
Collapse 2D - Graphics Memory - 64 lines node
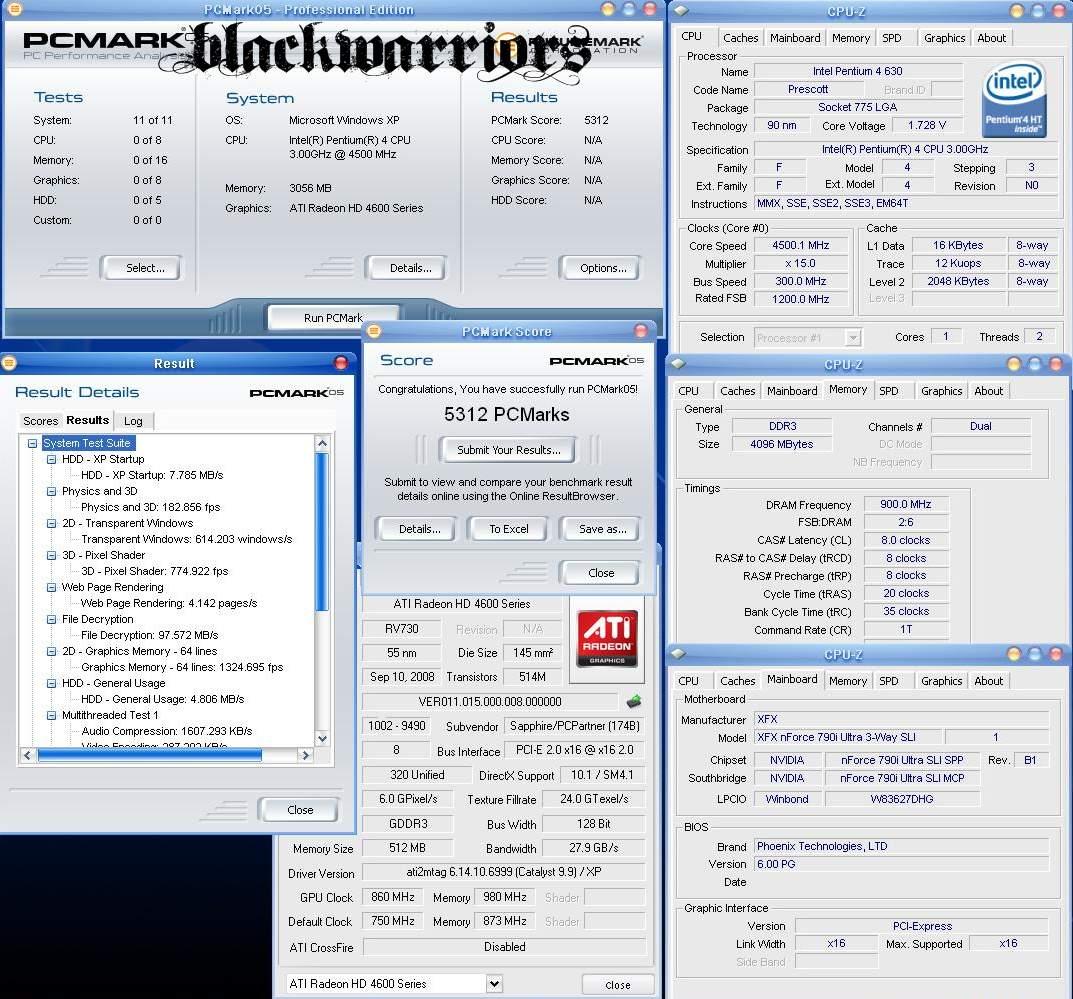coord(51,651)
